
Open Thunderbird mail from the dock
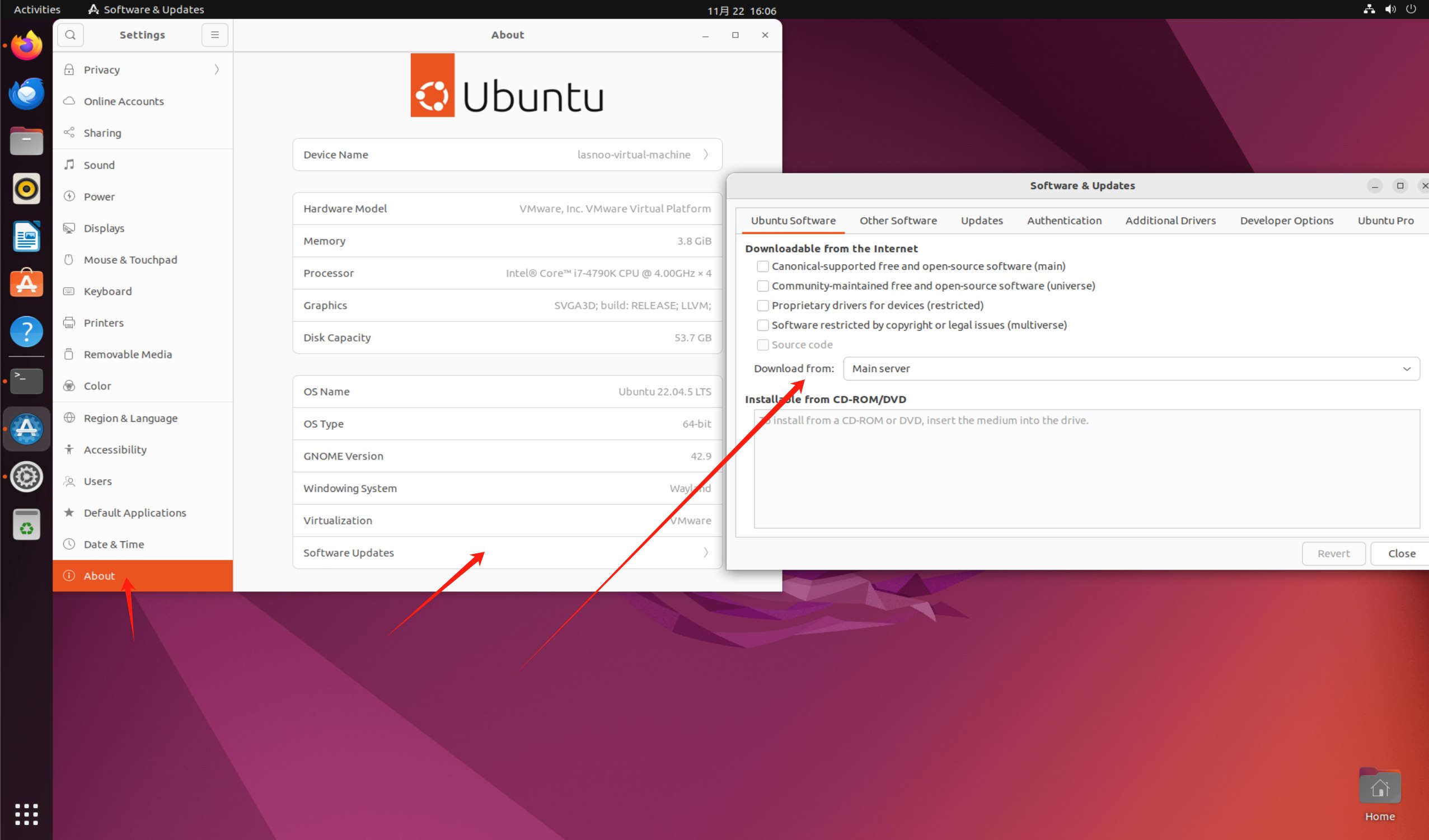coord(26,94)
